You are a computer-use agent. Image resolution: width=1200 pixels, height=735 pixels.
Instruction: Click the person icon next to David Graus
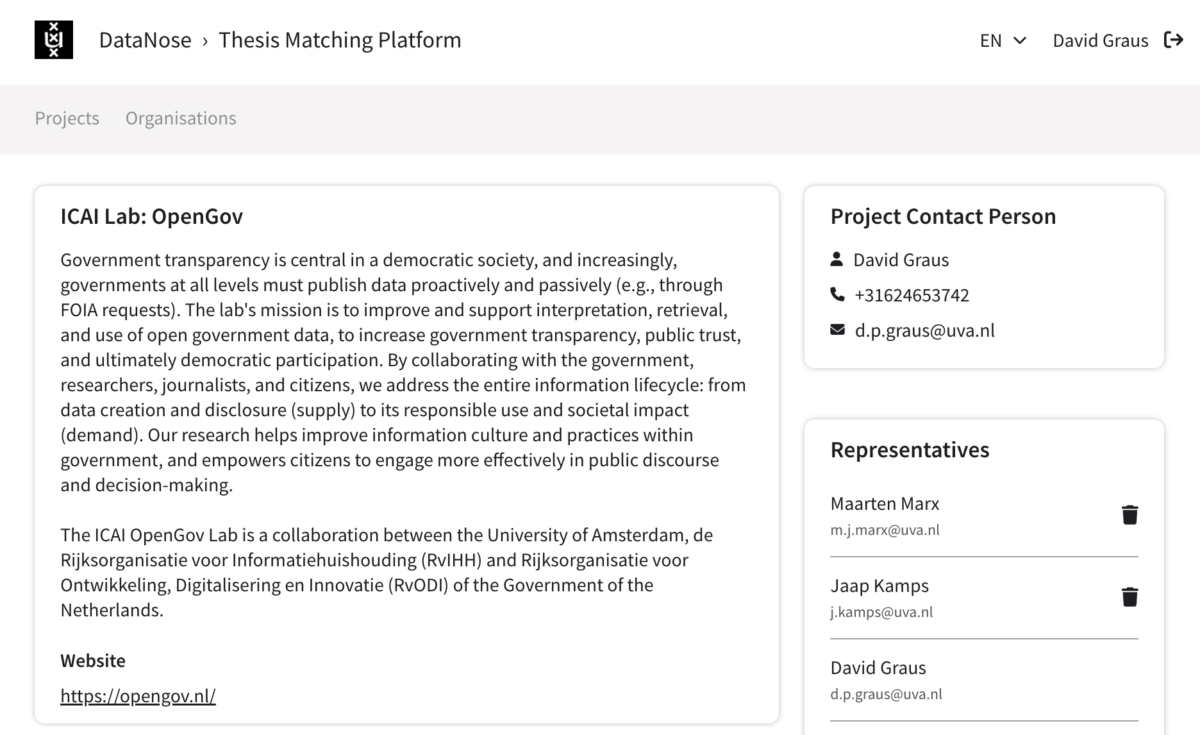pos(837,260)
